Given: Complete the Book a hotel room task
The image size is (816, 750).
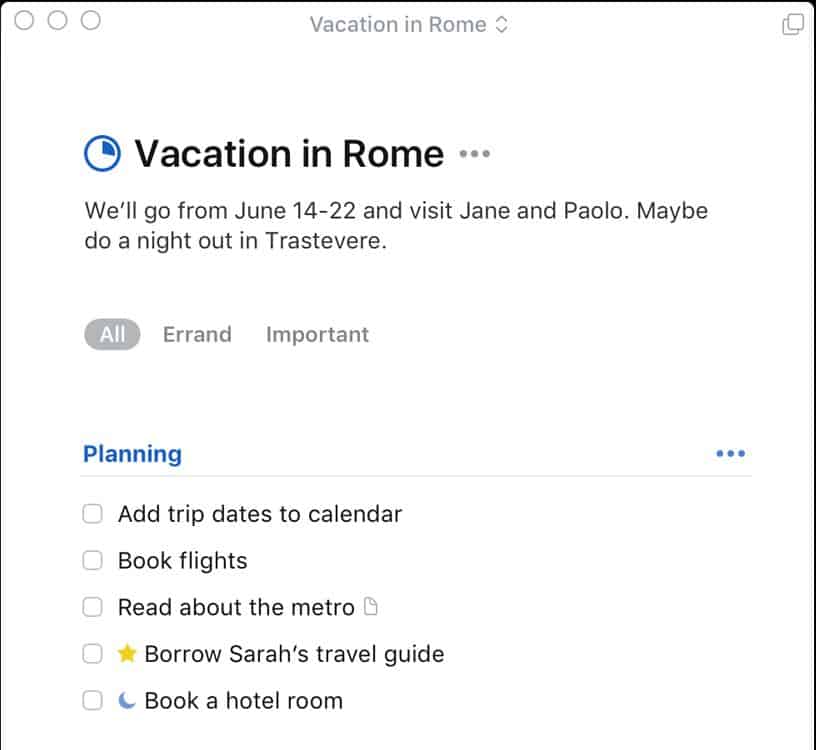Looking at the screenshot, I should click(92, 700).
